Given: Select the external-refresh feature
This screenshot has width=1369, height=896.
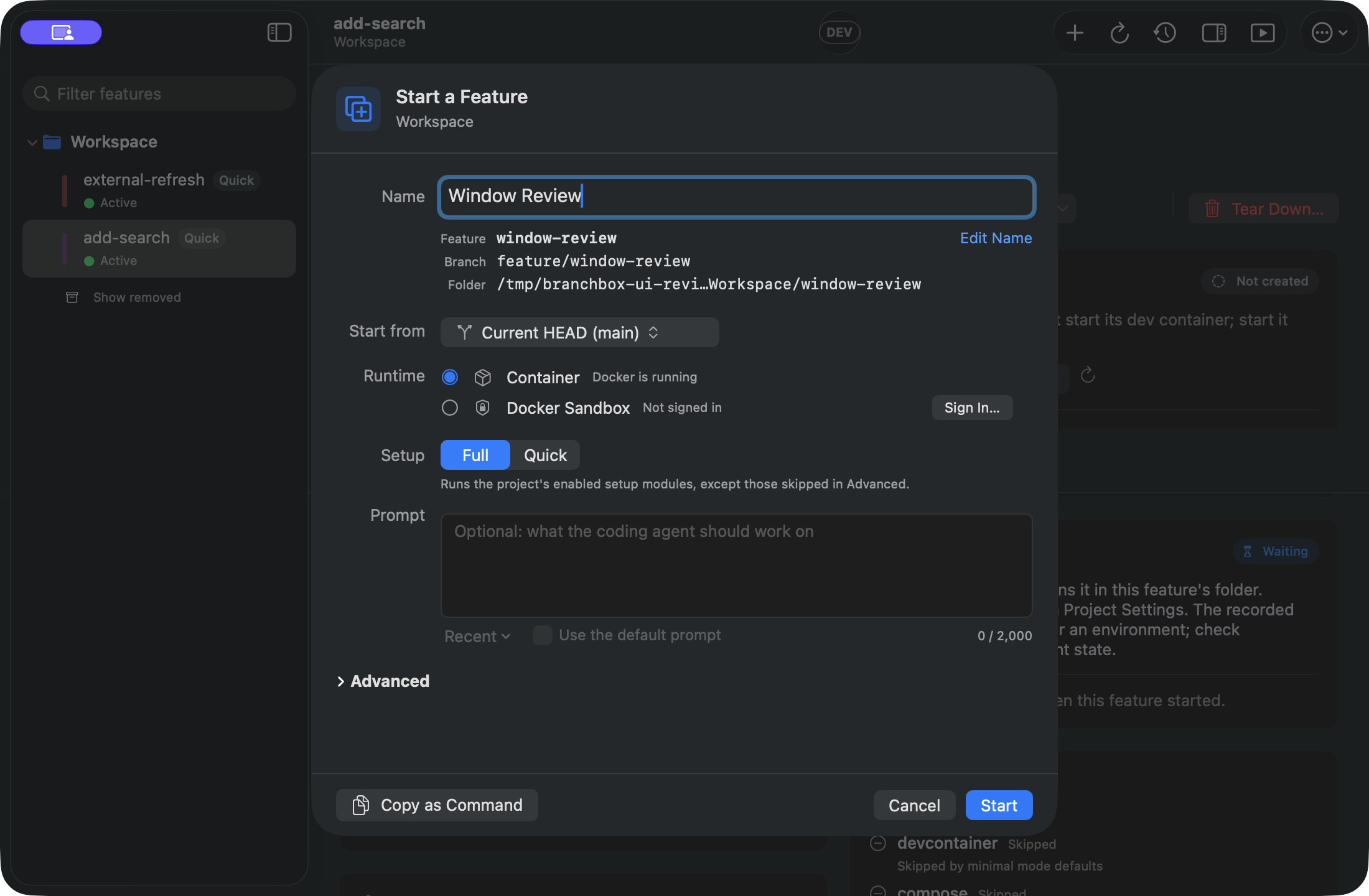Looking at the screenshot, I should (159, 190).
